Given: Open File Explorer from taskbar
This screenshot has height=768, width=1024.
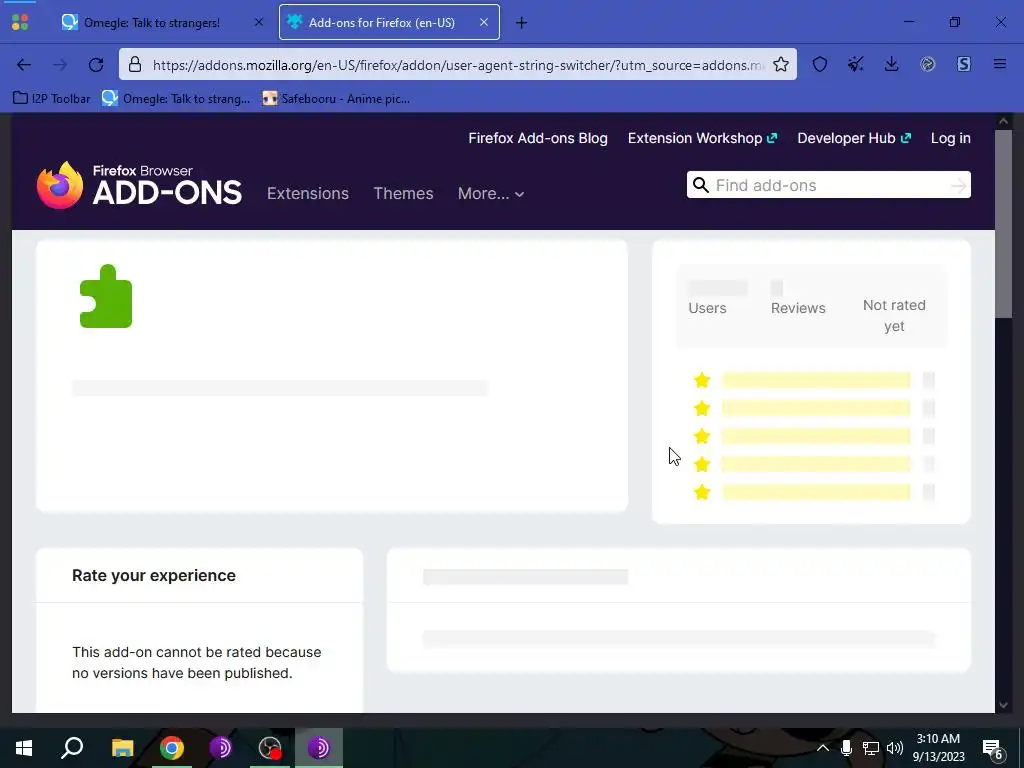Looking at the screenshot, I should pos(122,748).
